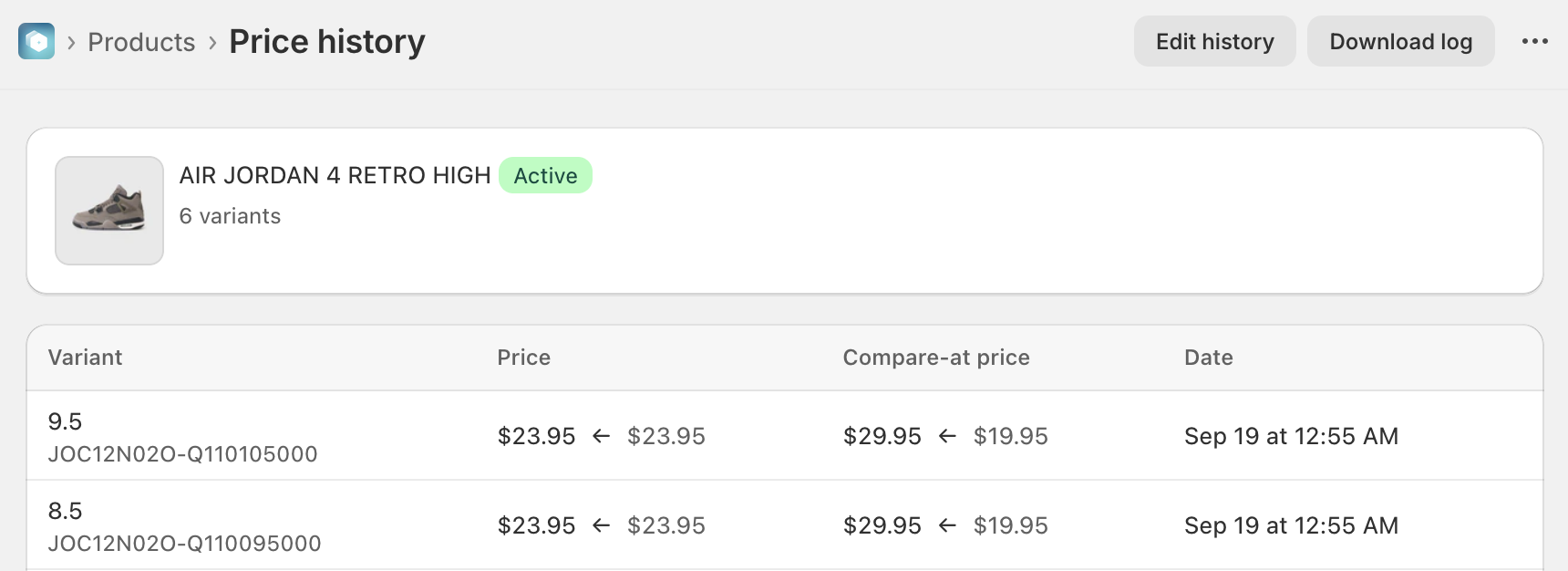Click the price arrow in the 9.5 row
This screenshot has width=1568, height=571.
pyautogui.click(x=601, y=436)
